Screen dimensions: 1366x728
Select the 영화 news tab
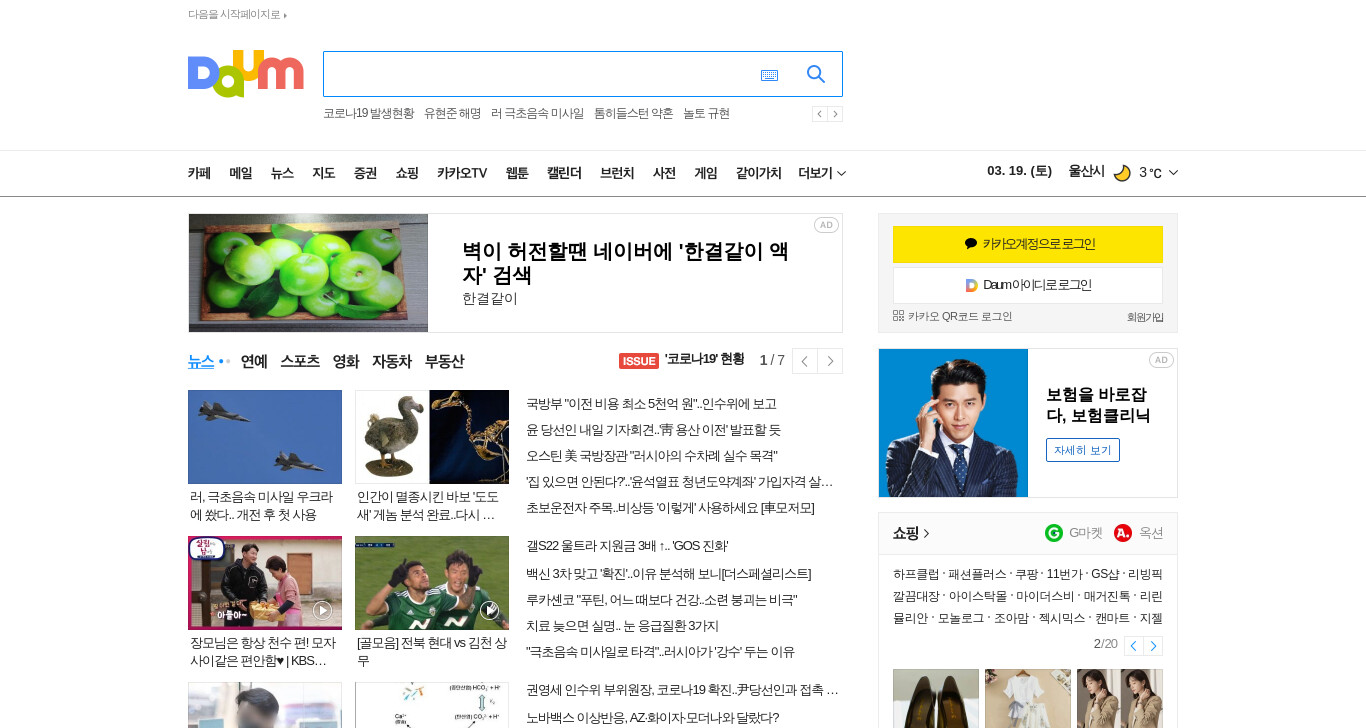[346, 361]
